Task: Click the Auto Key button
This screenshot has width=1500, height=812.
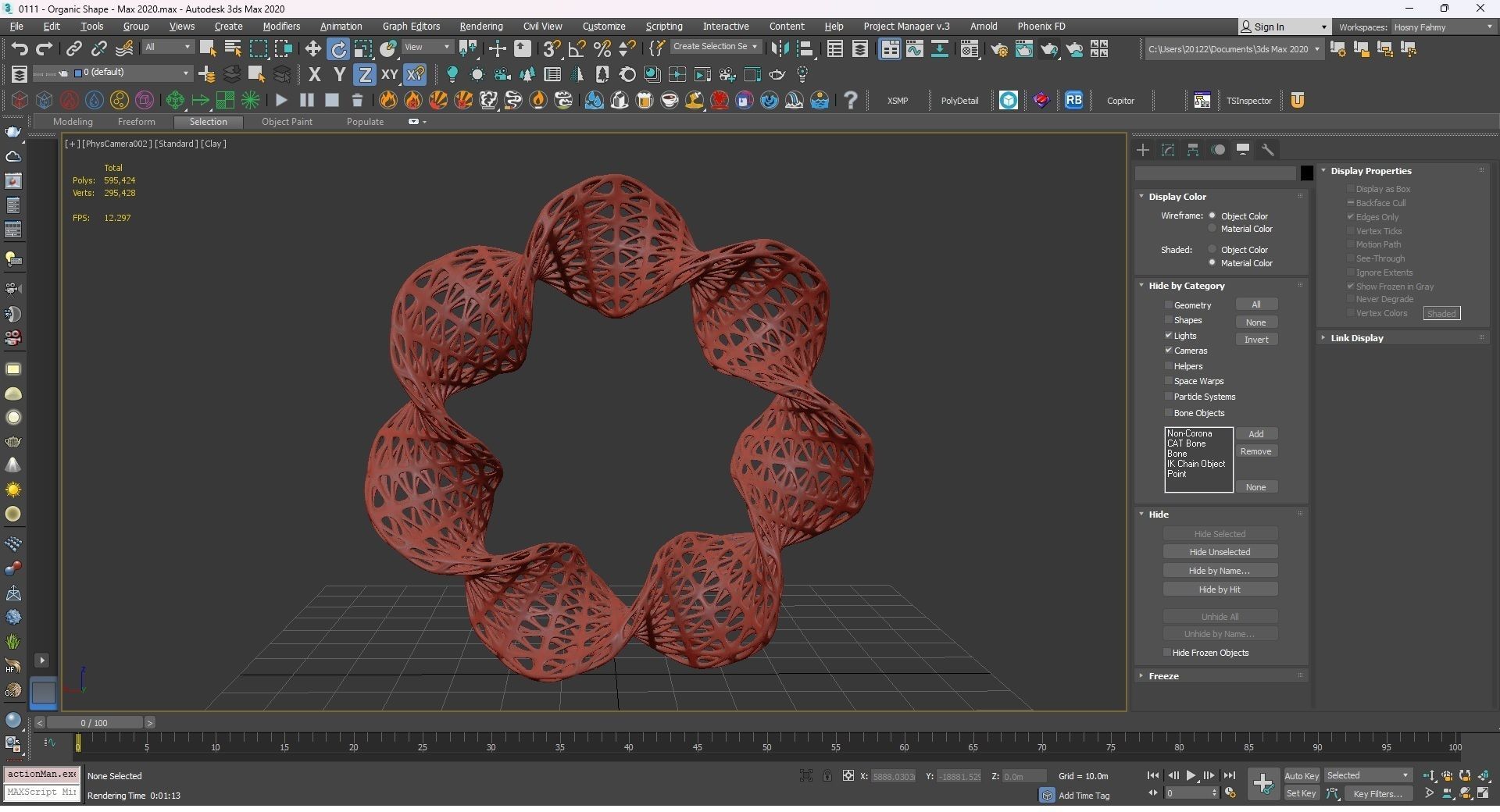Action: pos(1302,775)
